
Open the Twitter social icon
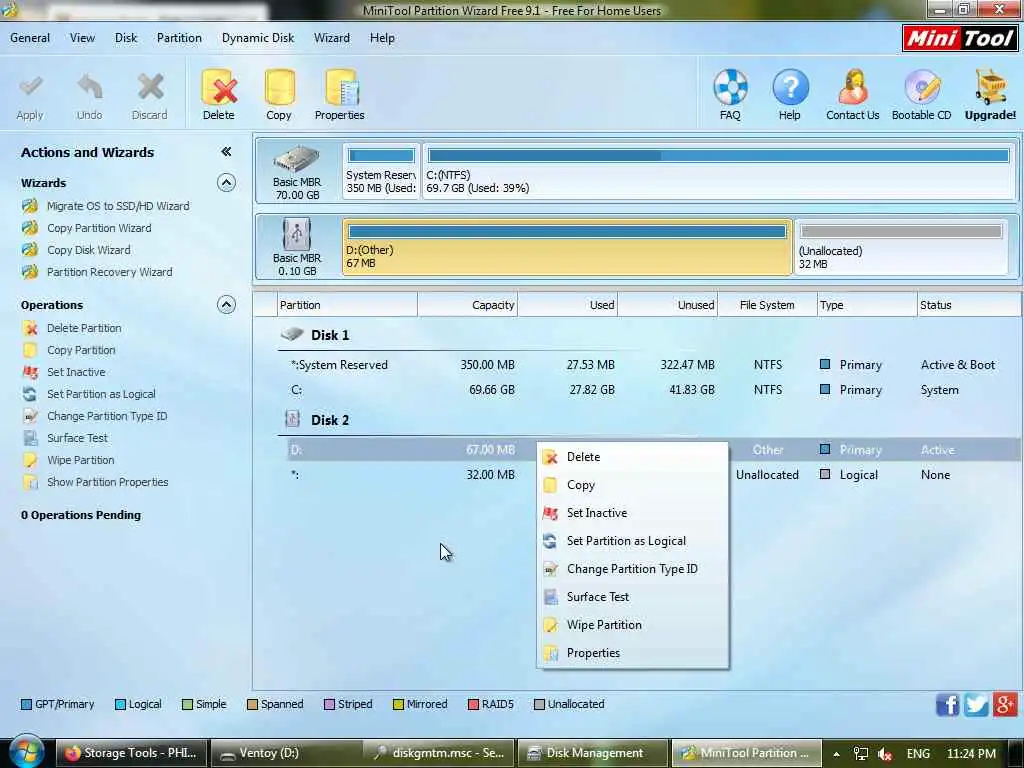(x=976, y=705)
